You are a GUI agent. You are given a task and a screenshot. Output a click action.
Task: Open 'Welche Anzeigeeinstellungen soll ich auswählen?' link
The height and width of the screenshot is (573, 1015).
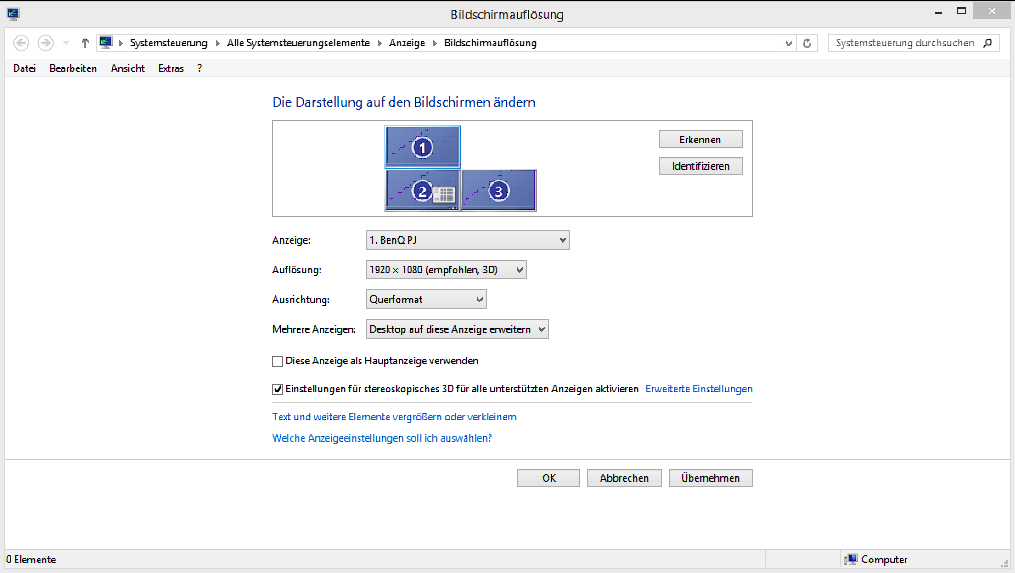coord(382,438)
